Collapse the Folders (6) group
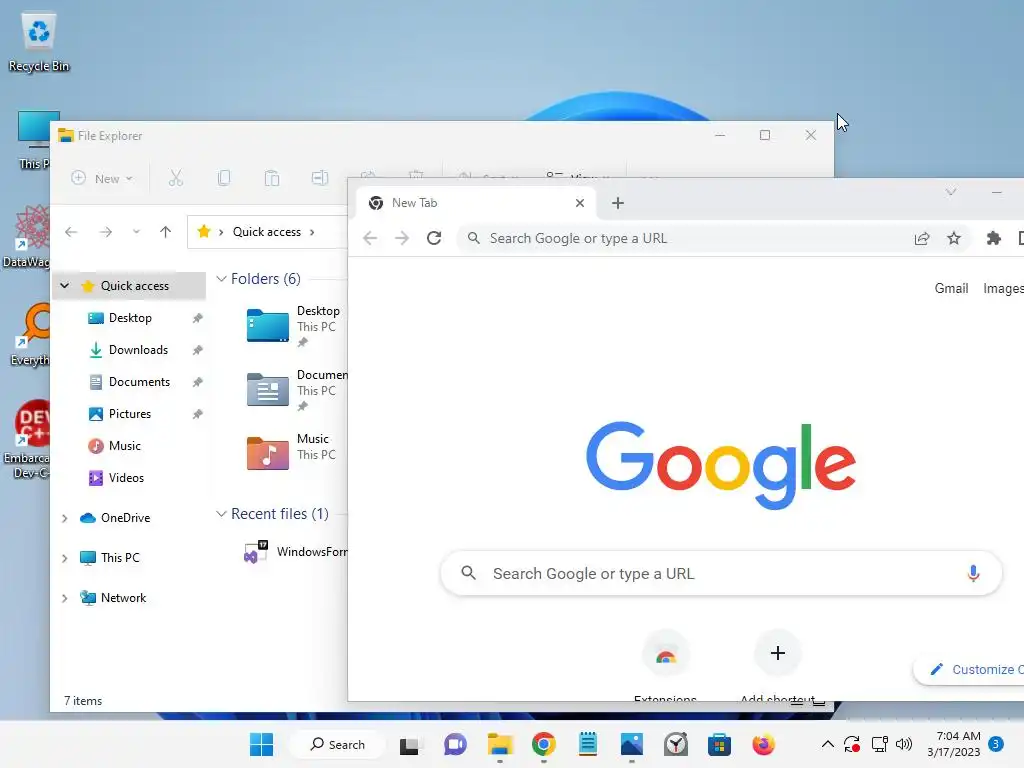The height and width of the screenshot is (768, 1024). point(221,279)
